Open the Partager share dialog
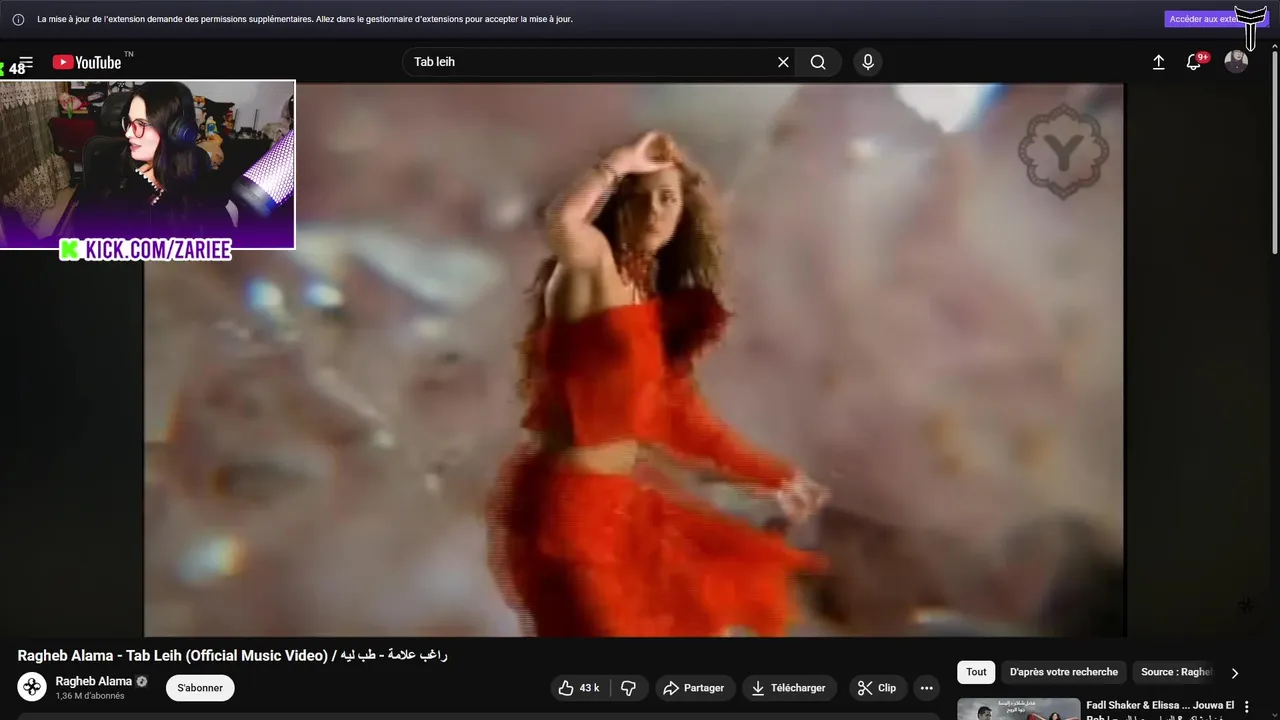Image resolution: width=1280 pixels, height=720 pixels. coord(695,688)
